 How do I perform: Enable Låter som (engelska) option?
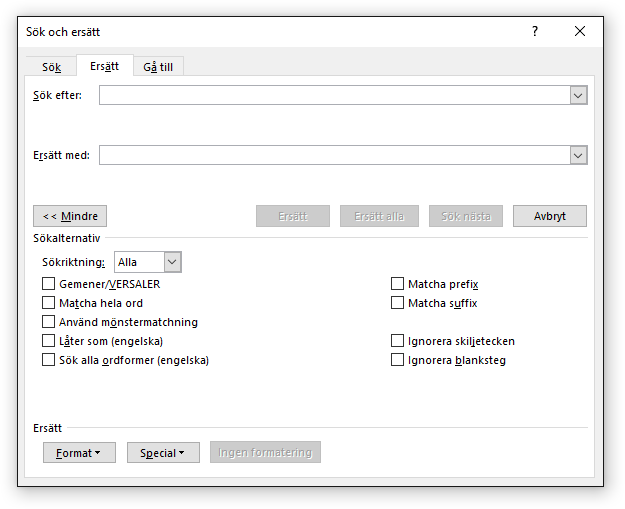point(49,341)
